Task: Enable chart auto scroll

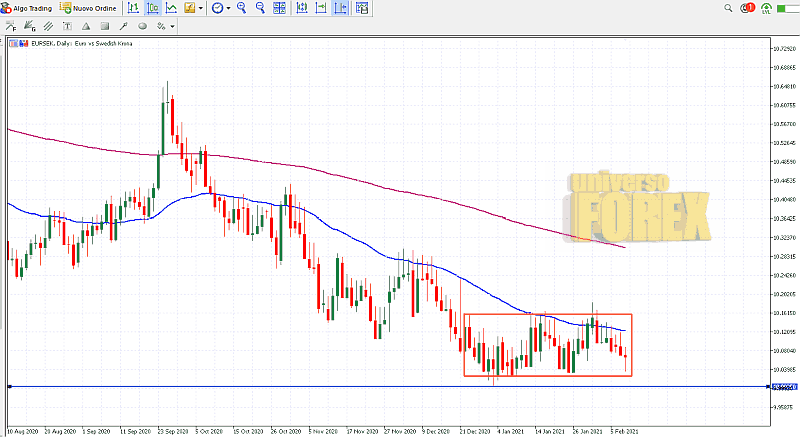Action: click(x=322, y=8)
